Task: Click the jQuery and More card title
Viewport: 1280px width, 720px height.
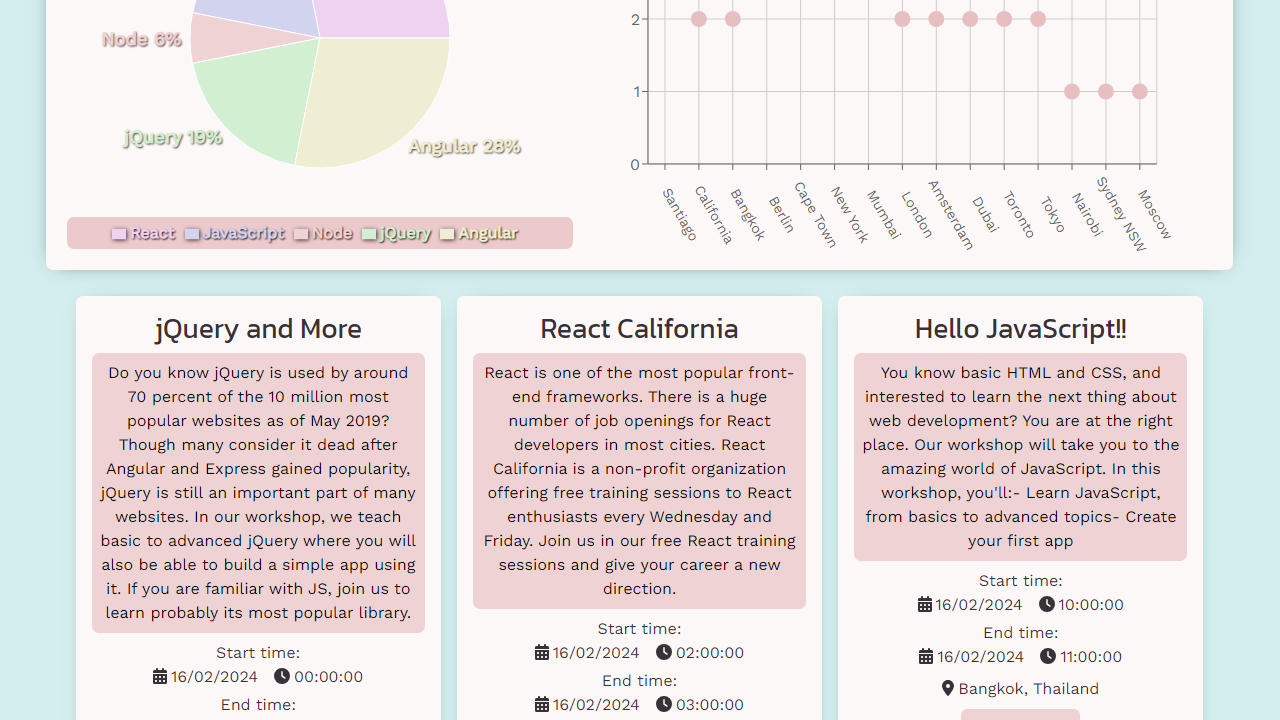Action: (258, 329)
